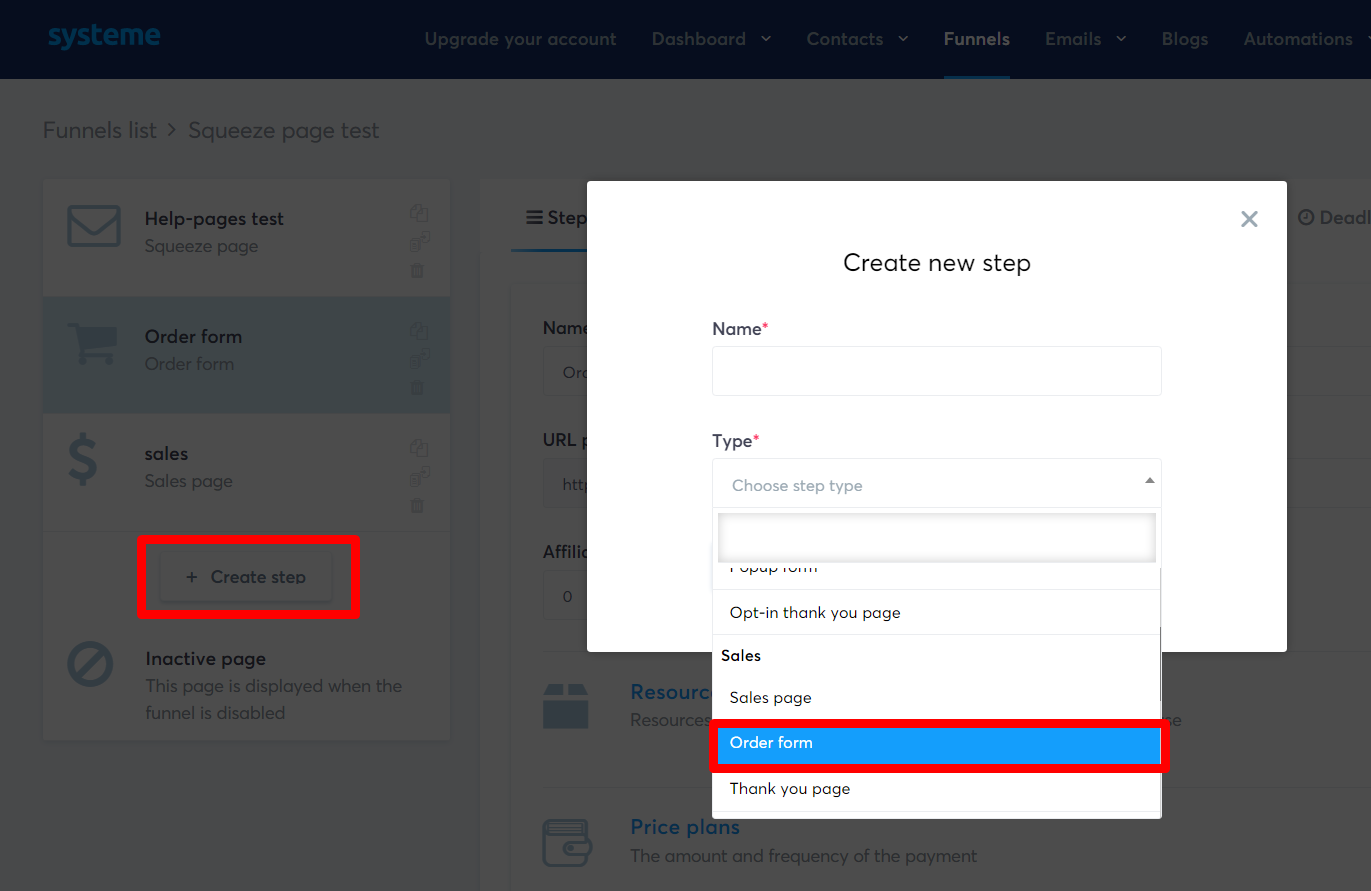Delete the Help-pages test step
Viewport: 1371px width, 891px height.
(x=417, y=270)
